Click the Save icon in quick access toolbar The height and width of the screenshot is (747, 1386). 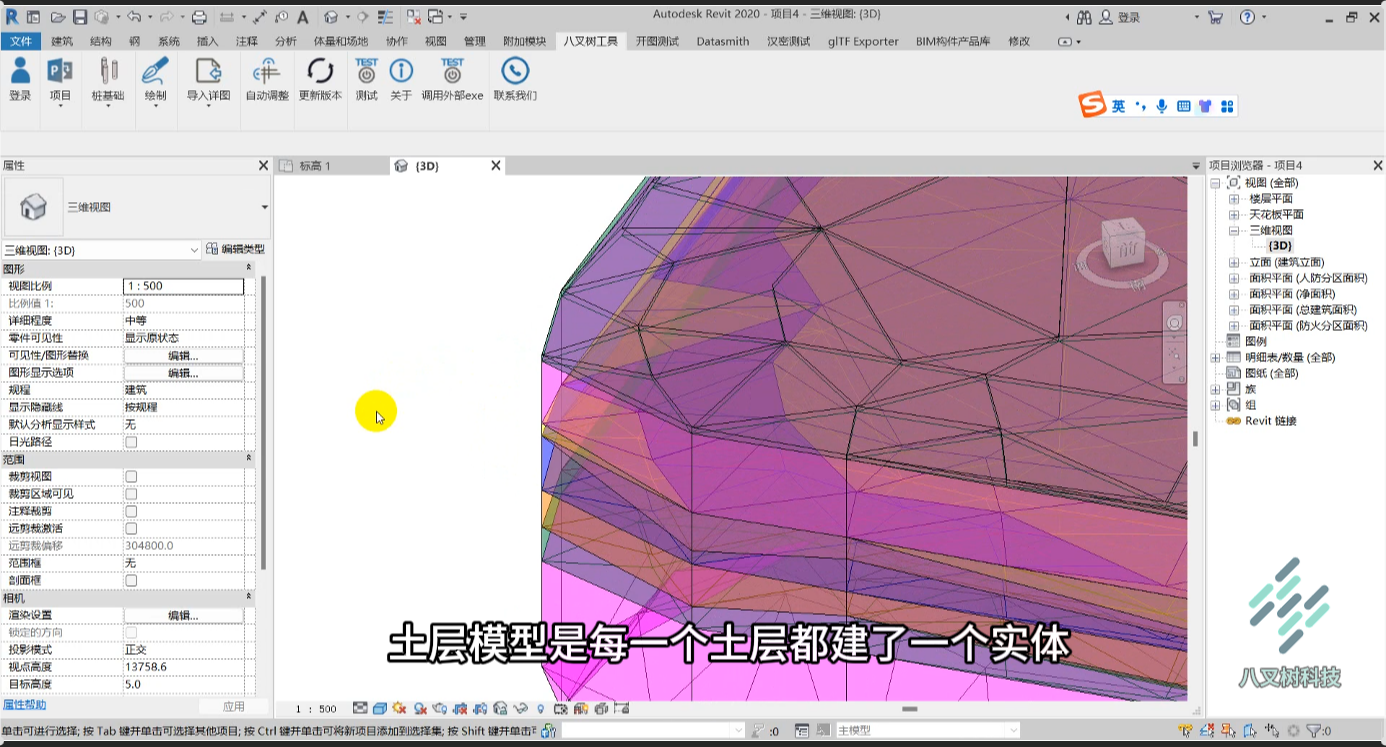[x=79, y=17]
